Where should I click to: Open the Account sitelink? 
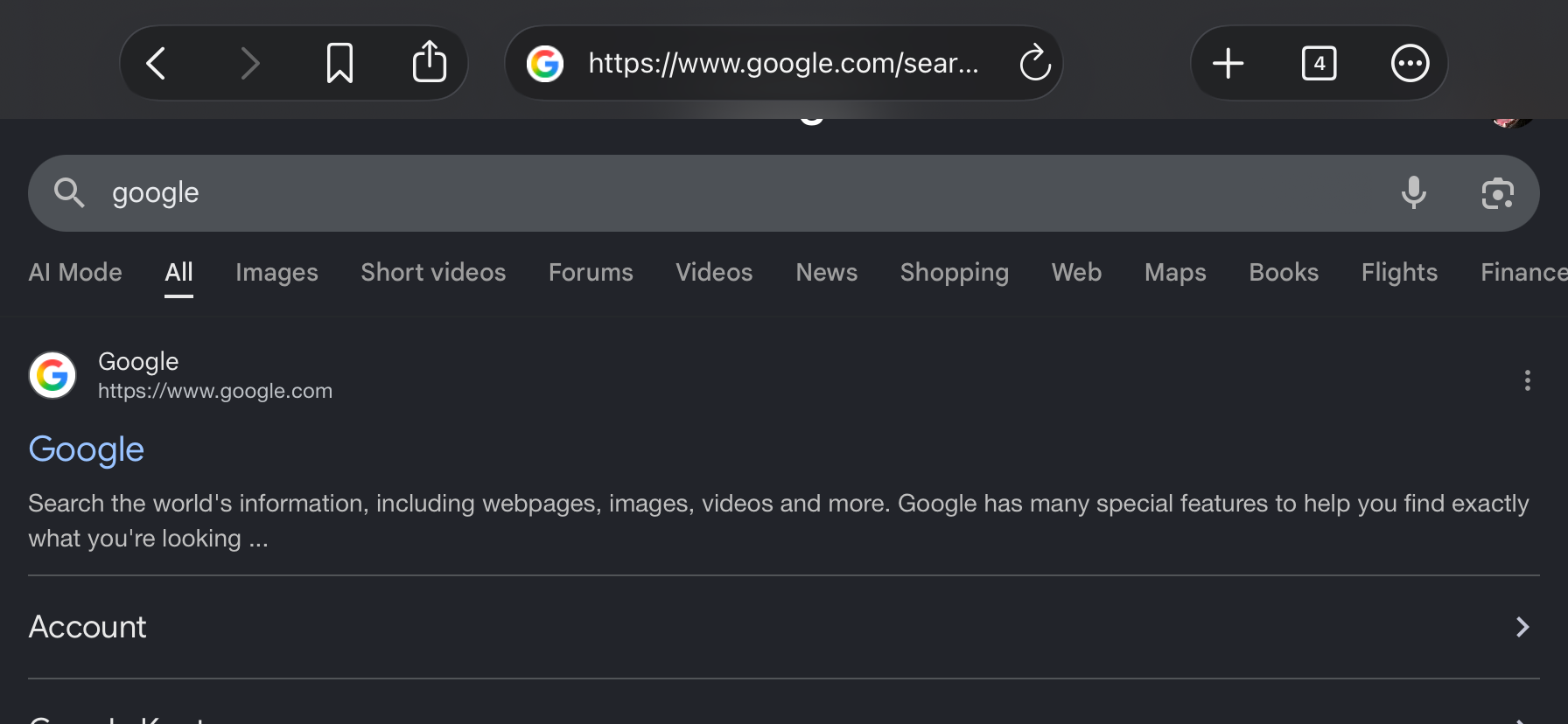tap(783, 627)
